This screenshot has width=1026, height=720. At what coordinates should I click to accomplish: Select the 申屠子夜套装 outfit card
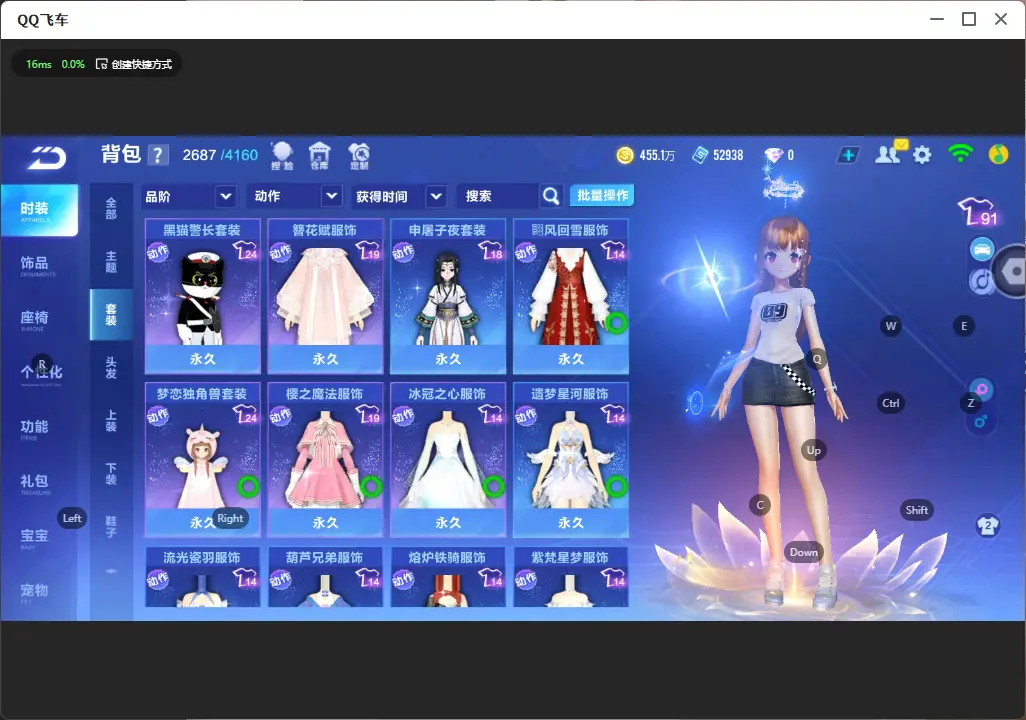pyautogui.click(x=448, y=296)
